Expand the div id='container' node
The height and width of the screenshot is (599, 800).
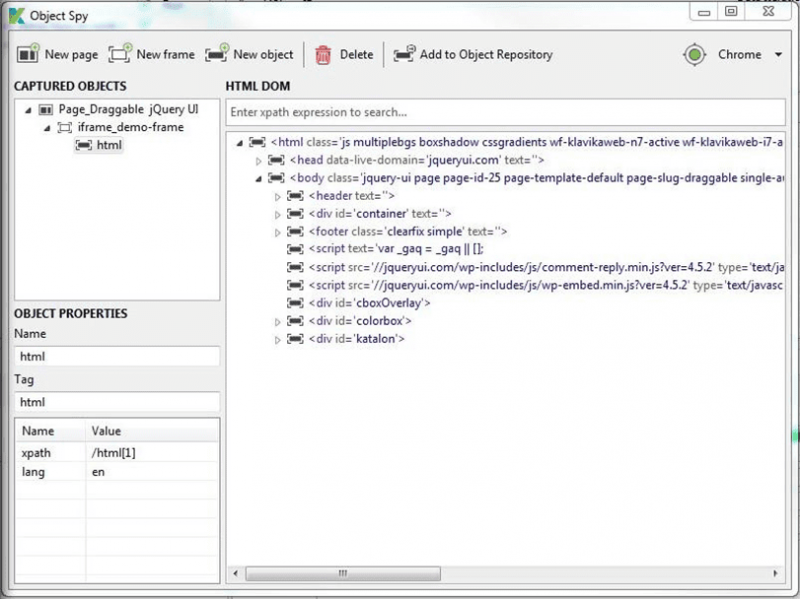(279, 214)
